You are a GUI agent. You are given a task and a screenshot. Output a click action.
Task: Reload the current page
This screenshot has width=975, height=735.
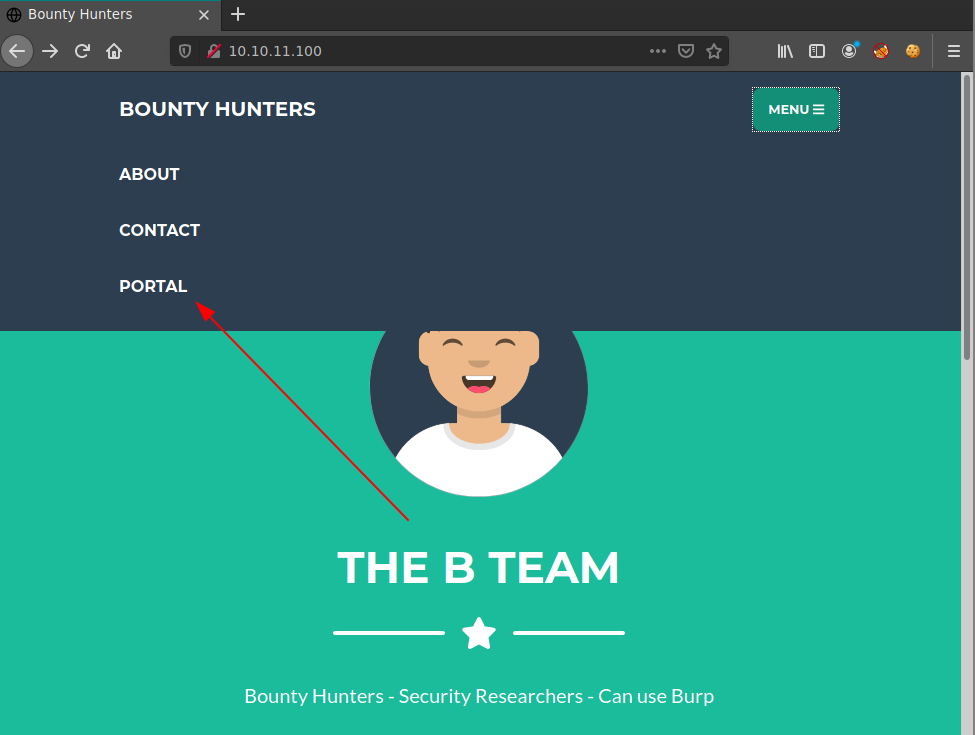pyautogui.click(x=82, y=51)
